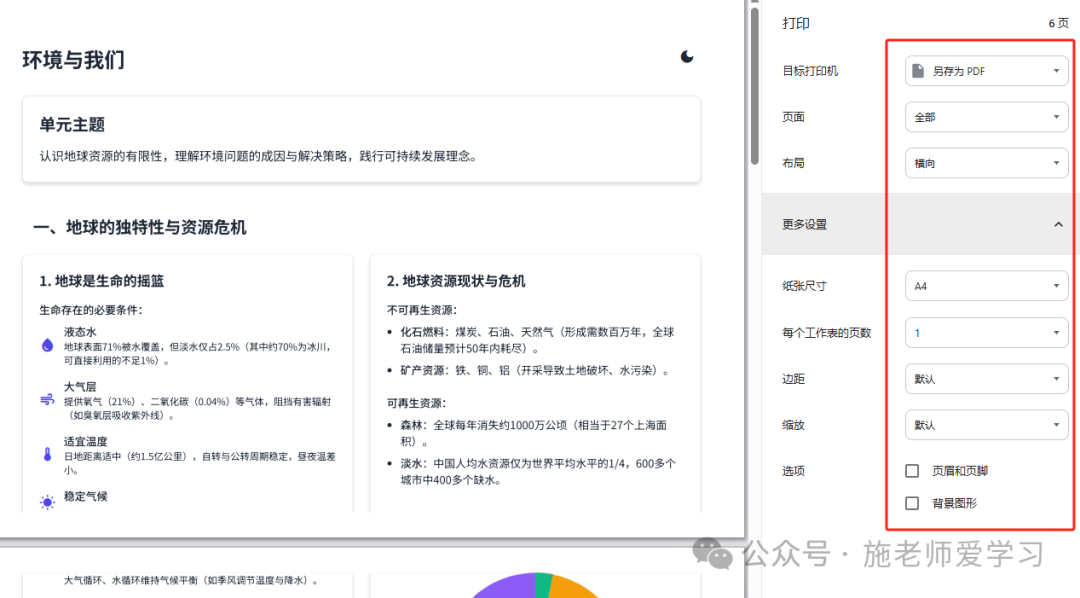Click the thermometer icon beside 适宜温度
The image size is (1080, 598).
[x=48, y=454]
